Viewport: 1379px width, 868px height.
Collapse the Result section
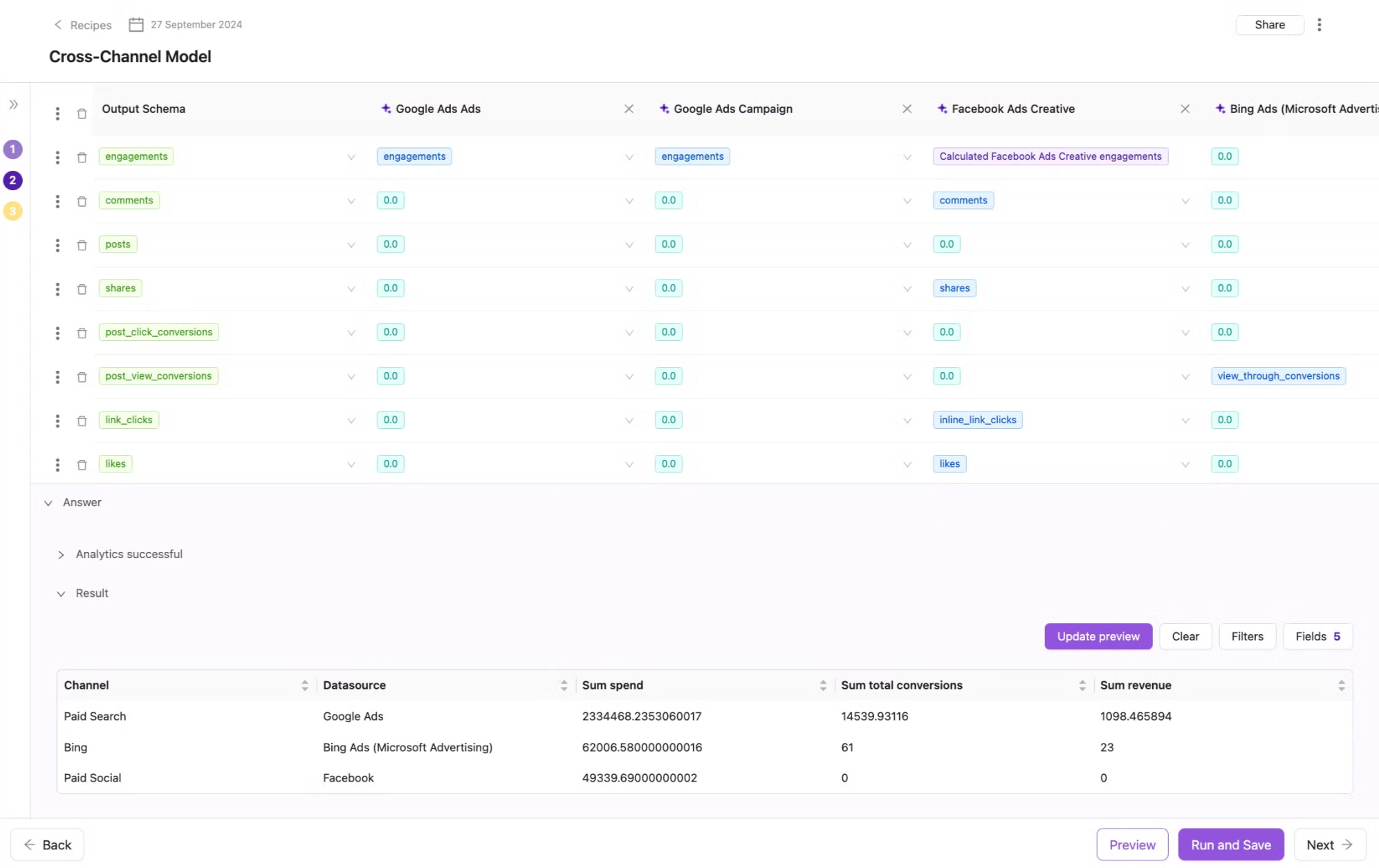click(61, 593)
